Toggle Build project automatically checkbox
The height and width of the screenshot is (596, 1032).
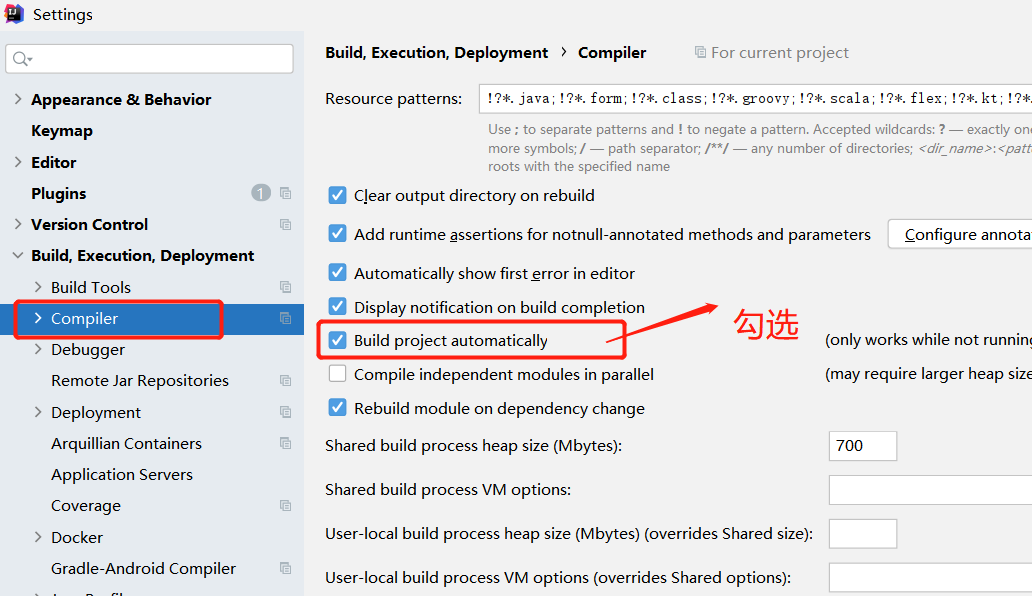click(x=338, y=340)
